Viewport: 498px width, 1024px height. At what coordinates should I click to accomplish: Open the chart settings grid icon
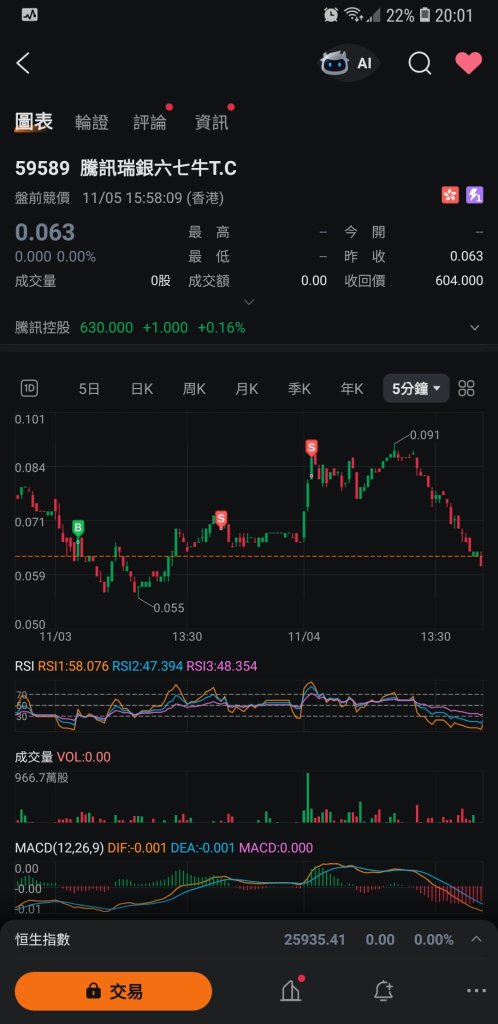(467, 389)
